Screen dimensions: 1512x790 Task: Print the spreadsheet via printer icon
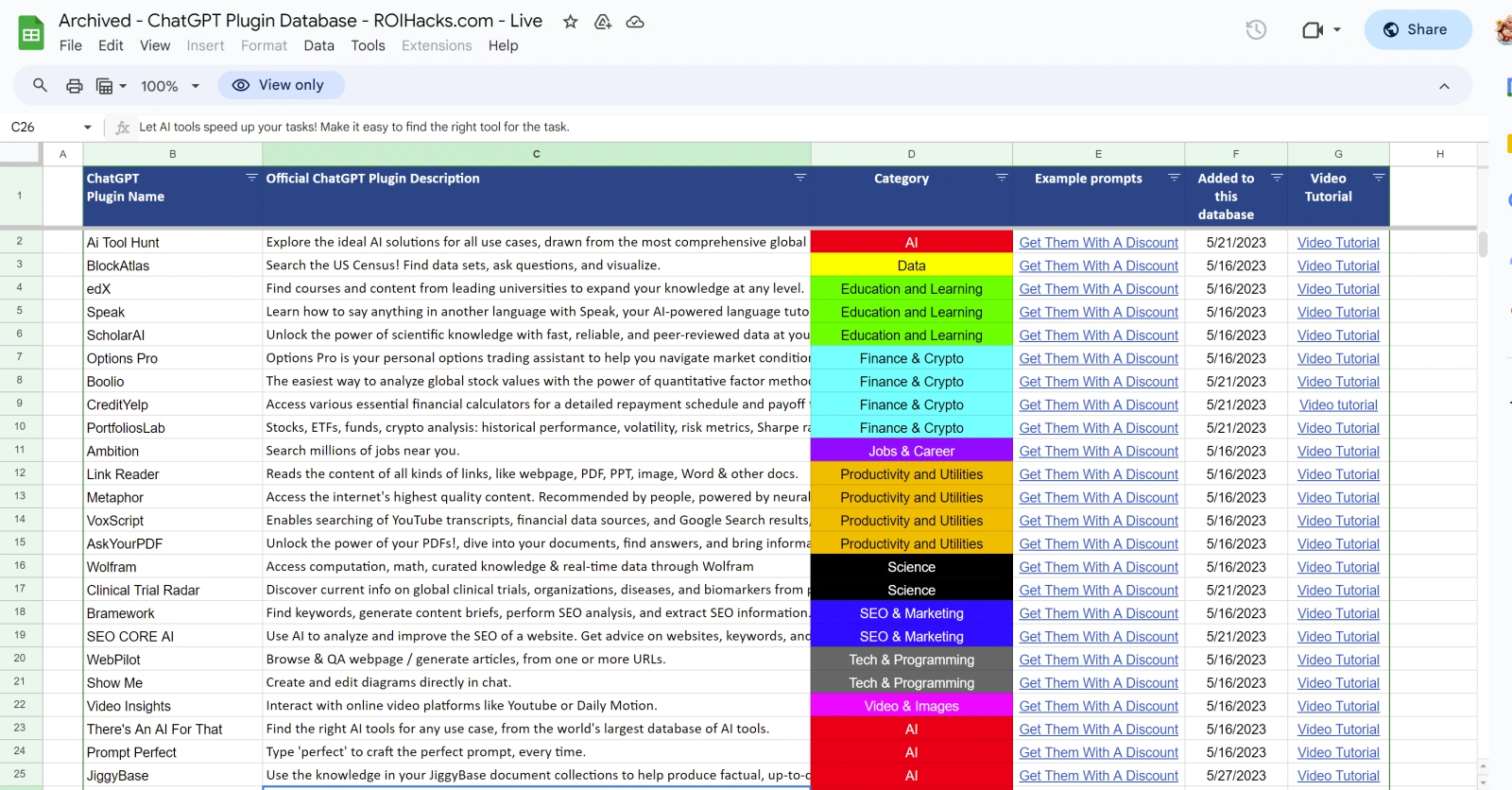(x=74, y=86)
